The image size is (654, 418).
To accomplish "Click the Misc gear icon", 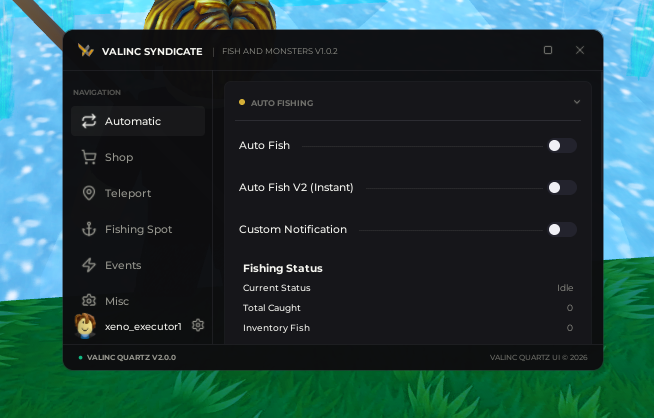I will 89,300.
